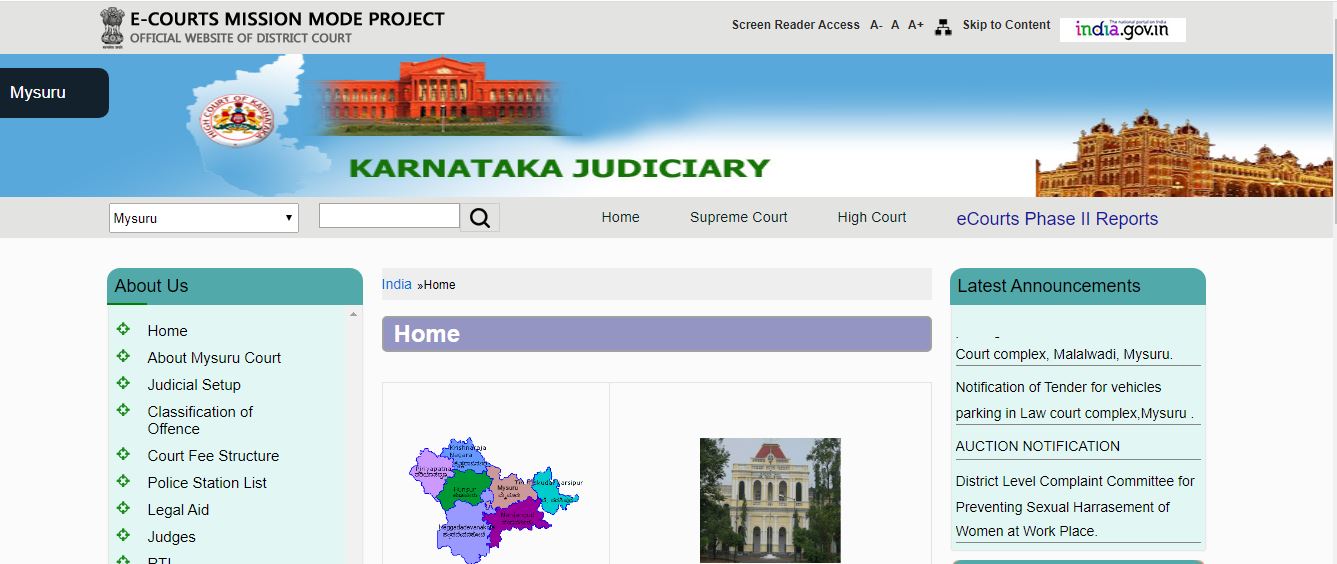1337x564 pixels.
Task: Click the magnifying glass search icon
Action: 480,218
